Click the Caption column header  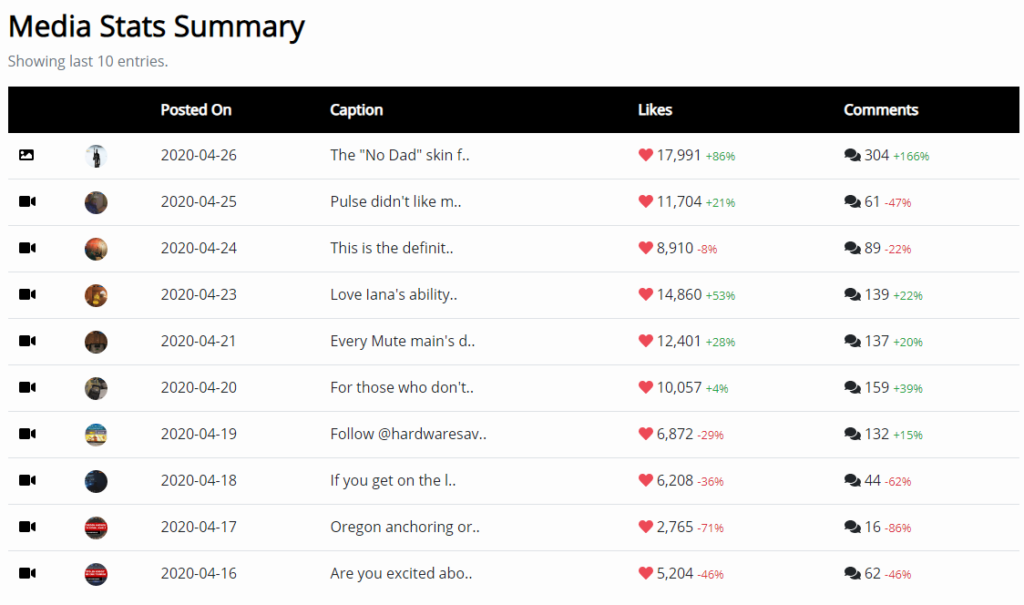tap(357, 110)
